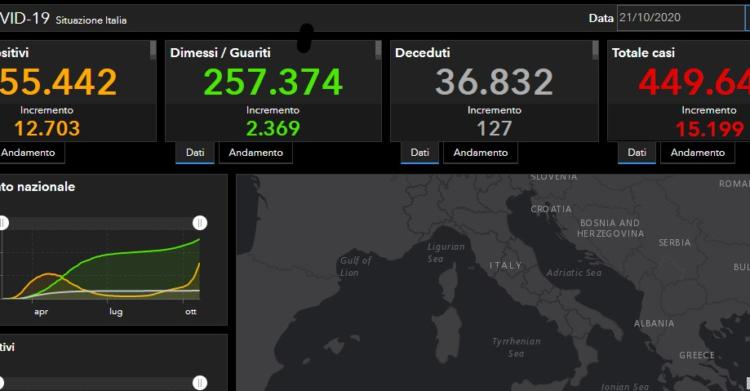Viewport: 750px width, 391px height.
Task: Click right range handle of the lower chart
Action: point(200,383)
